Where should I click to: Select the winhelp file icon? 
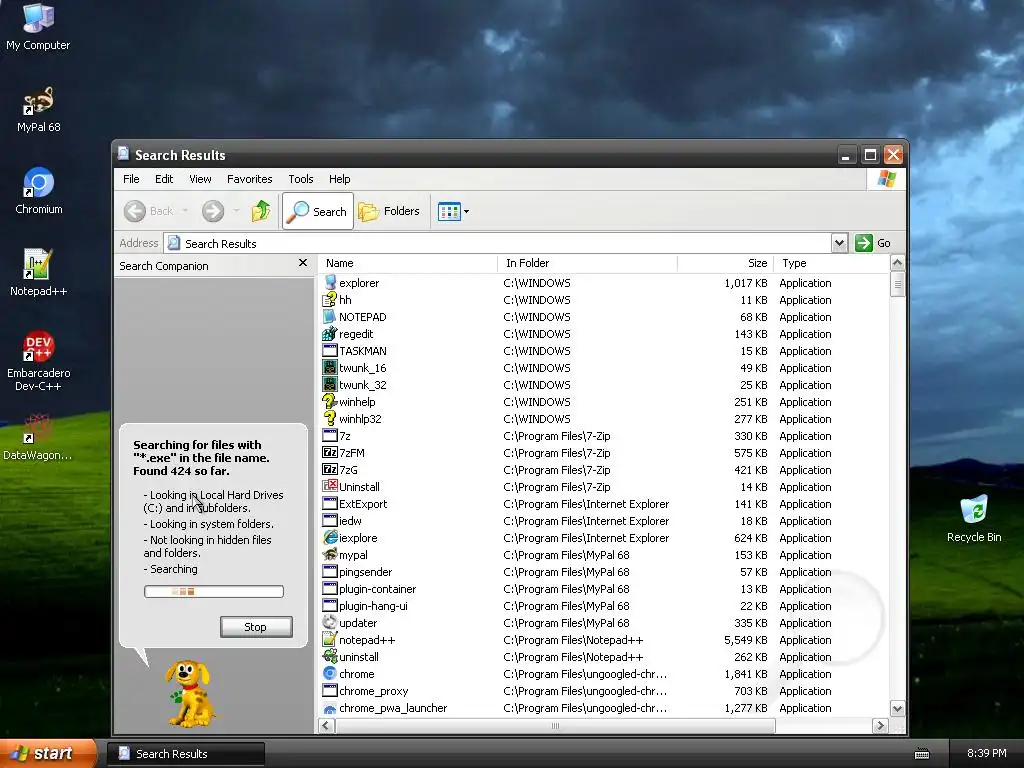(330, 402)
